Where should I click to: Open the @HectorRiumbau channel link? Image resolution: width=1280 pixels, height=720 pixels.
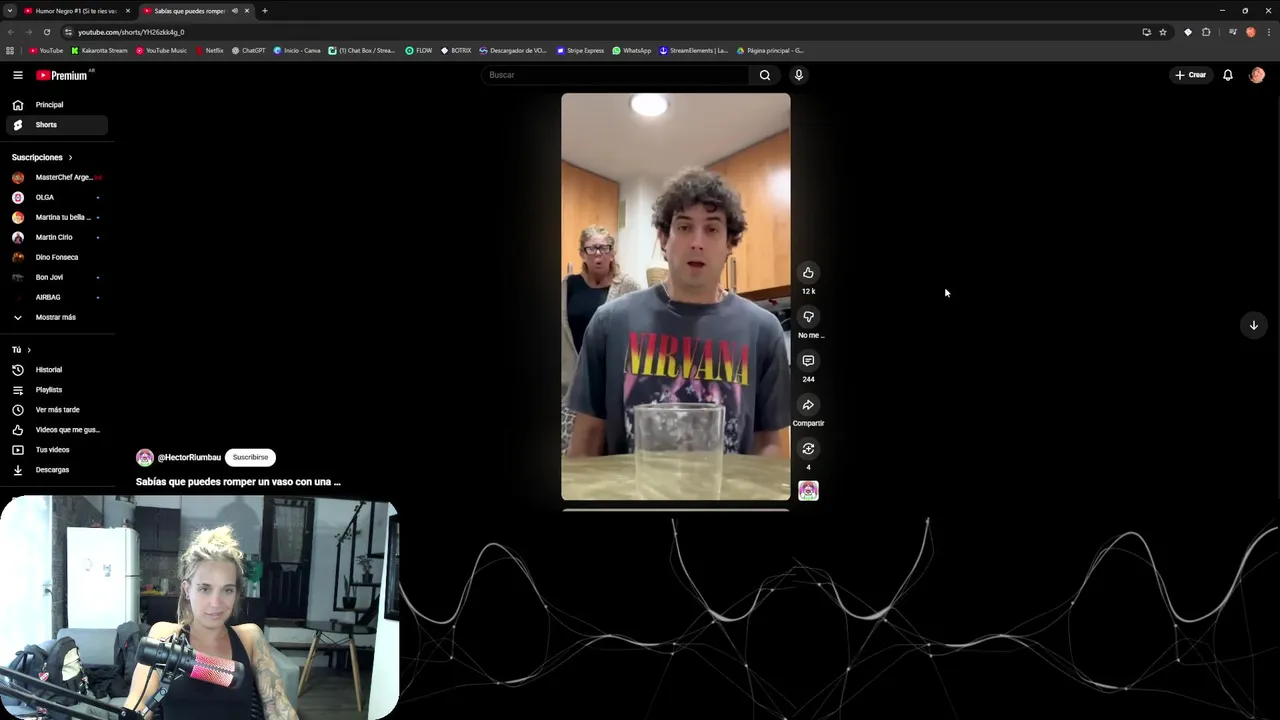189,457
